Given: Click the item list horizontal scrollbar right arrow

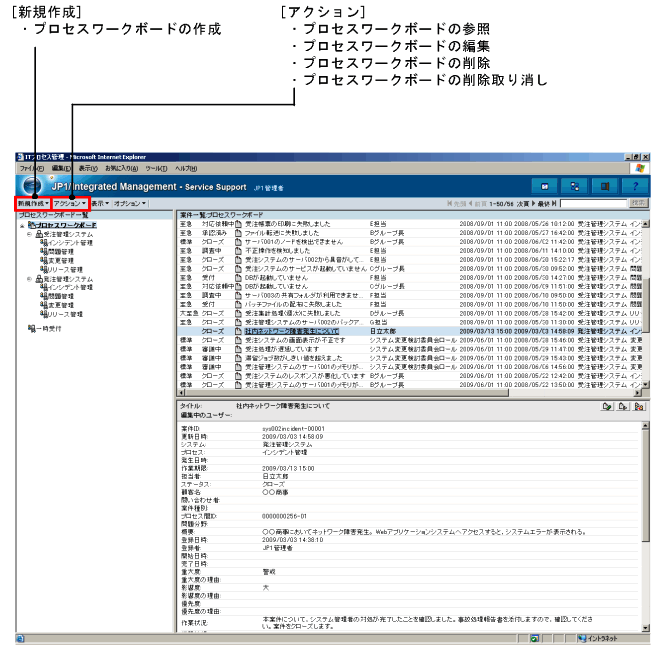Looking at the screenshot, I should (x=638, y=393).
